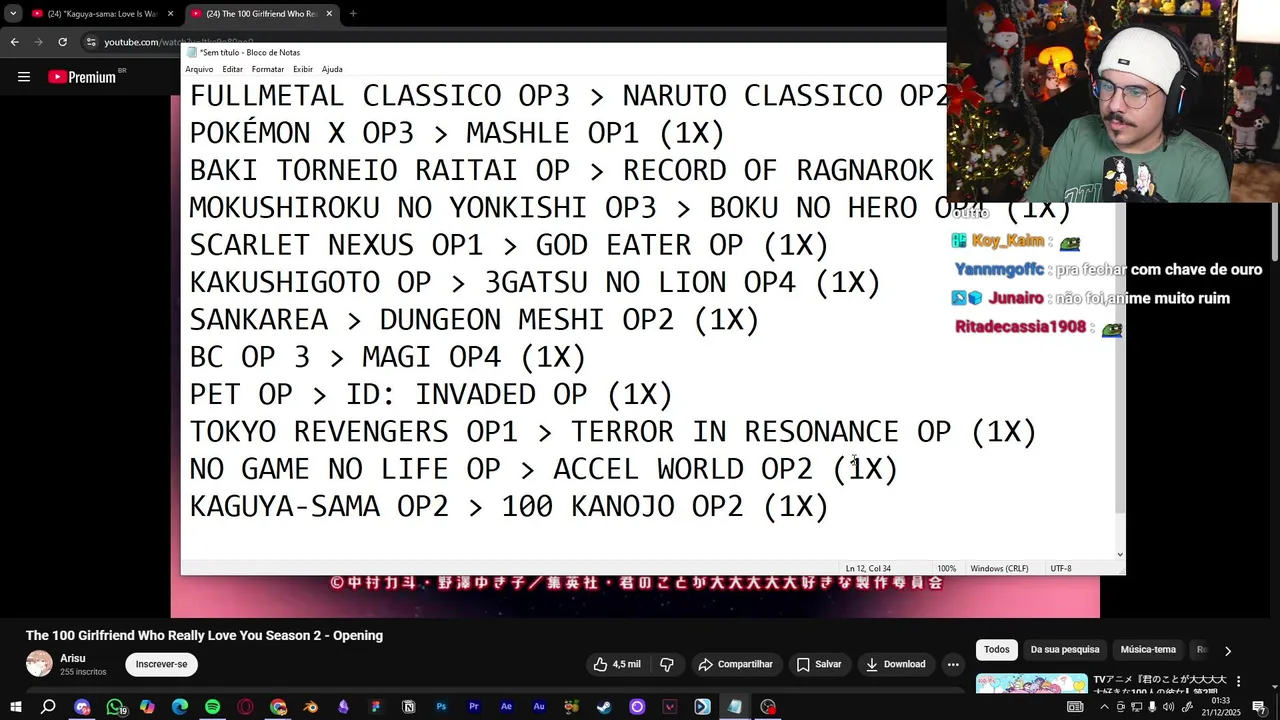The image size is (1280, 720).
Task: Open Photoshop from the taskbar
Action: pyautogui.click(x=441, y=707)
